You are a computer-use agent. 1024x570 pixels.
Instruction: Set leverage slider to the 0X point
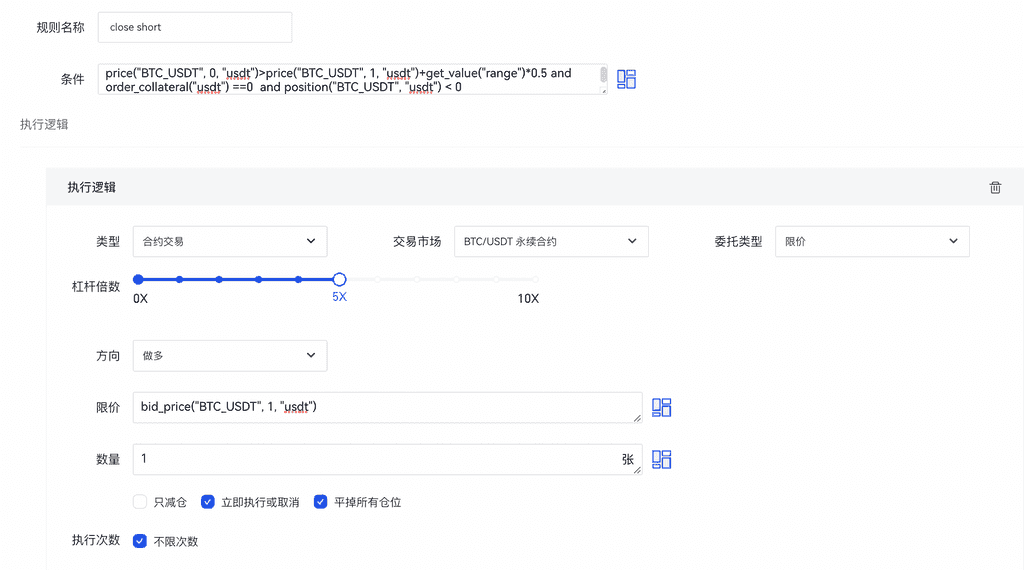pos(139,280)
